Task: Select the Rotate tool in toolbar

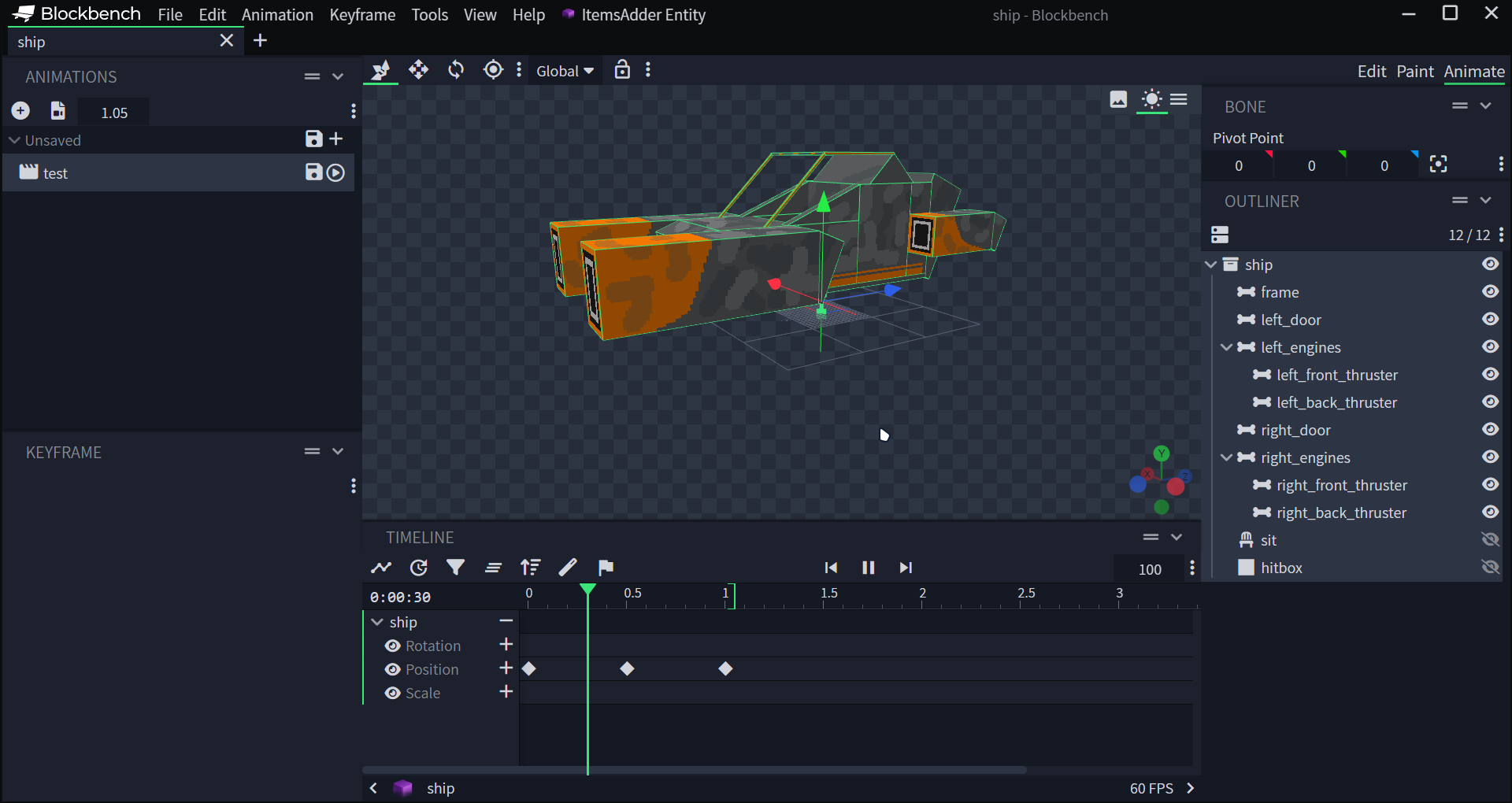Action: click(456, 70)
